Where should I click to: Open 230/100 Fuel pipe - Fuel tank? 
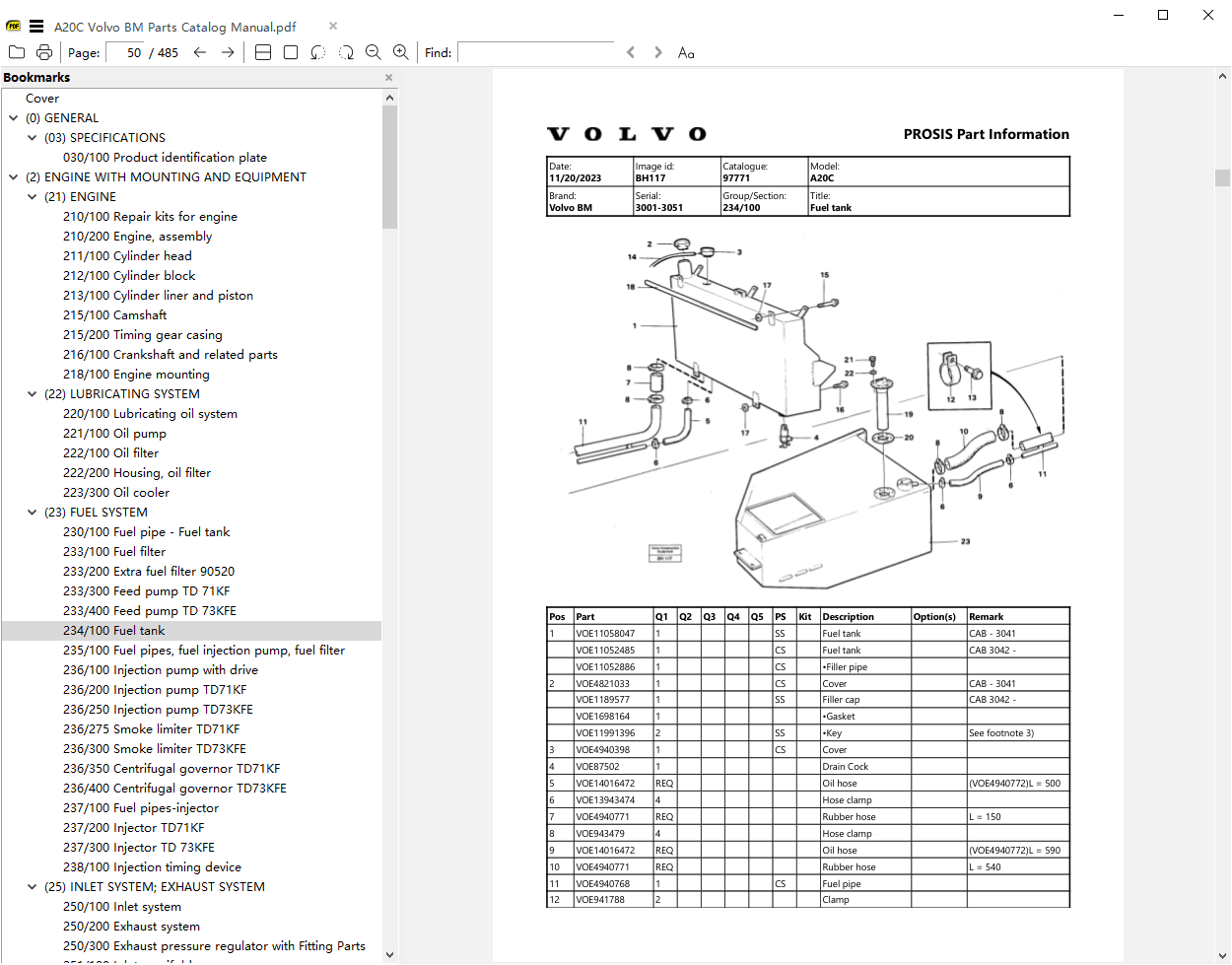click(x=146, y=531)
